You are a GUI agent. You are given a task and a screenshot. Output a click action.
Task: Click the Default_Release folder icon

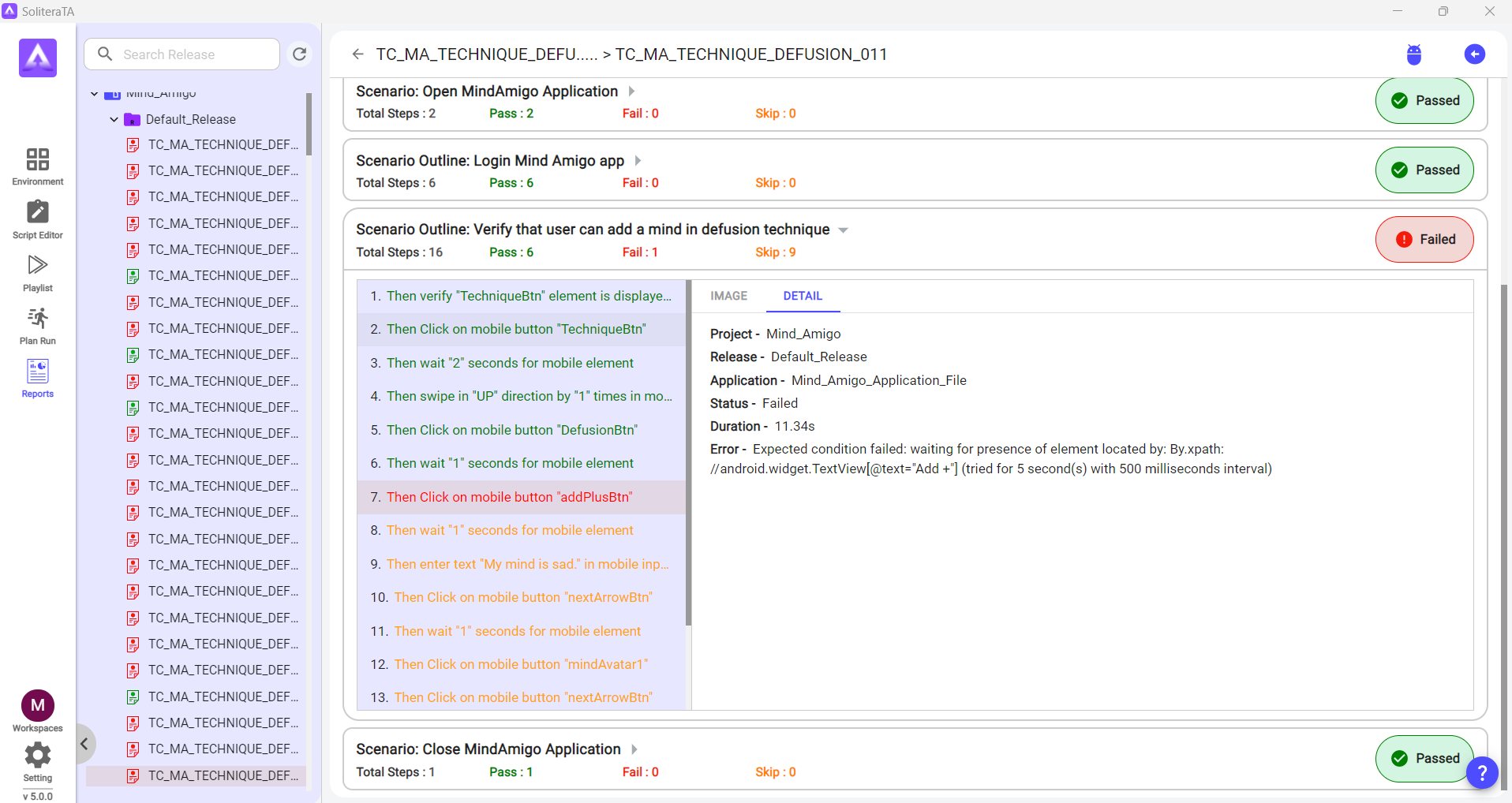click(132, 119)
